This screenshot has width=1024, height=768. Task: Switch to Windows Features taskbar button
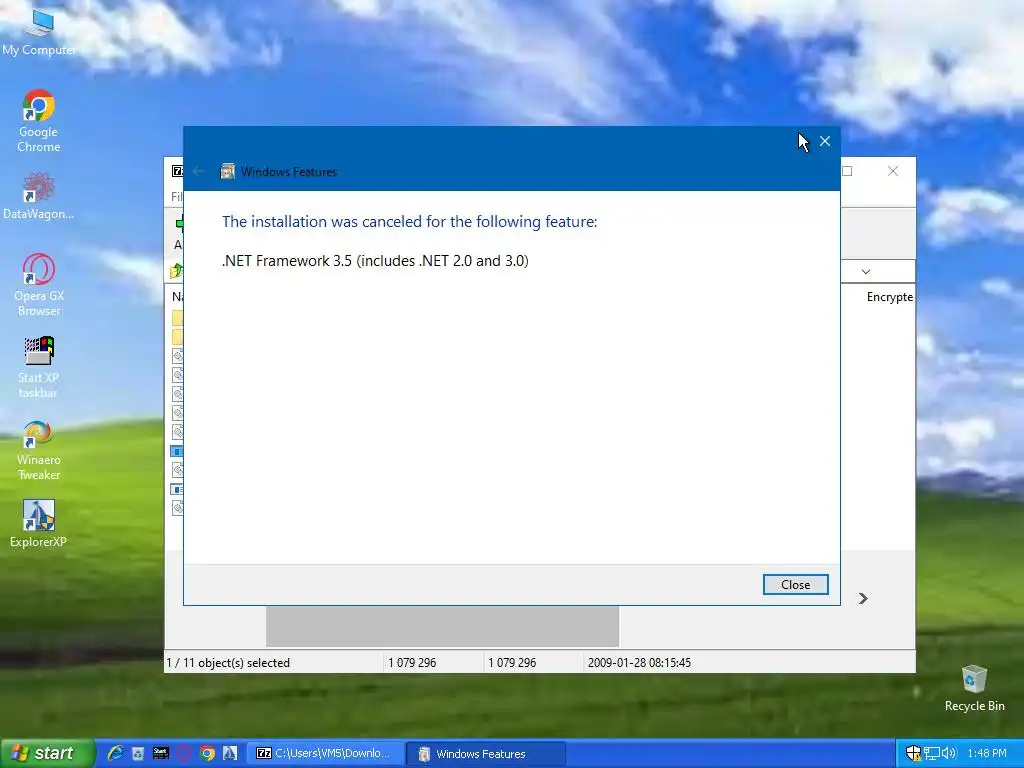485,754
